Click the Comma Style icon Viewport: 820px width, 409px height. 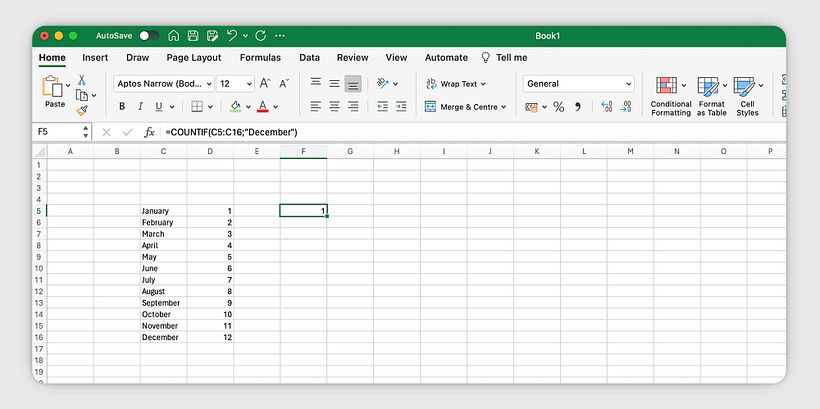pyautogui.click(x=578, y=107)
